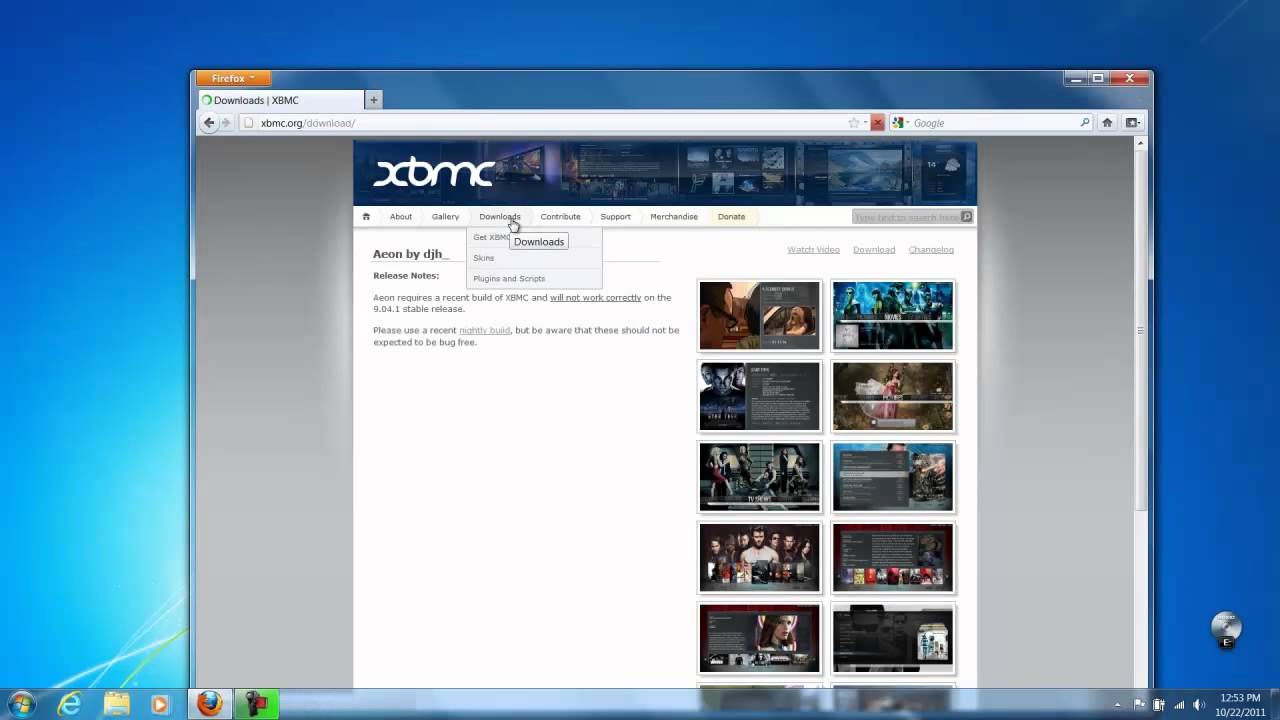Open the top-right skin screenshot thumbnail
This screenshot has height=720, width=1280.
(893, 316)
